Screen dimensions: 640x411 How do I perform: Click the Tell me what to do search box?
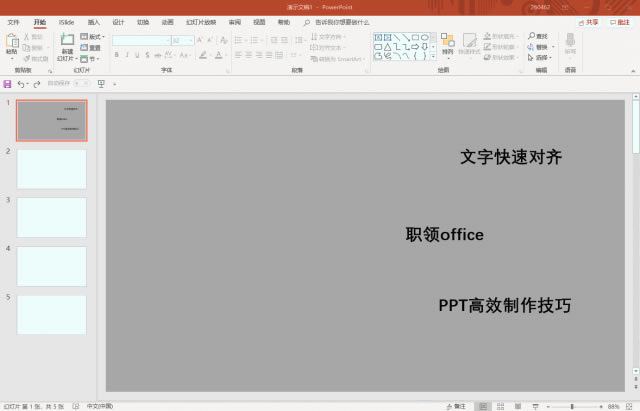337,22
